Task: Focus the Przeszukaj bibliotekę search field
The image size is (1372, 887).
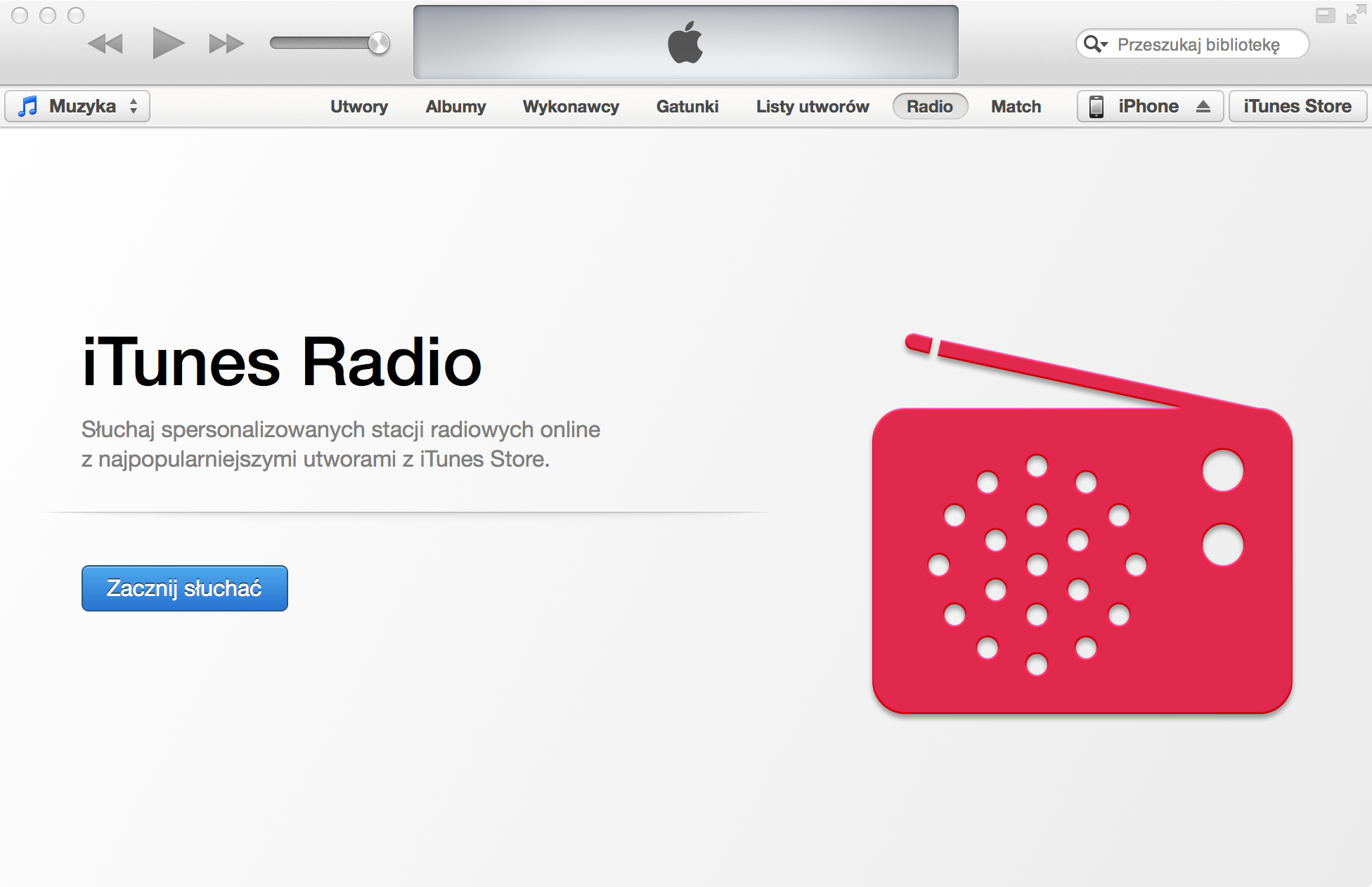Action: tap(1193, 44)
